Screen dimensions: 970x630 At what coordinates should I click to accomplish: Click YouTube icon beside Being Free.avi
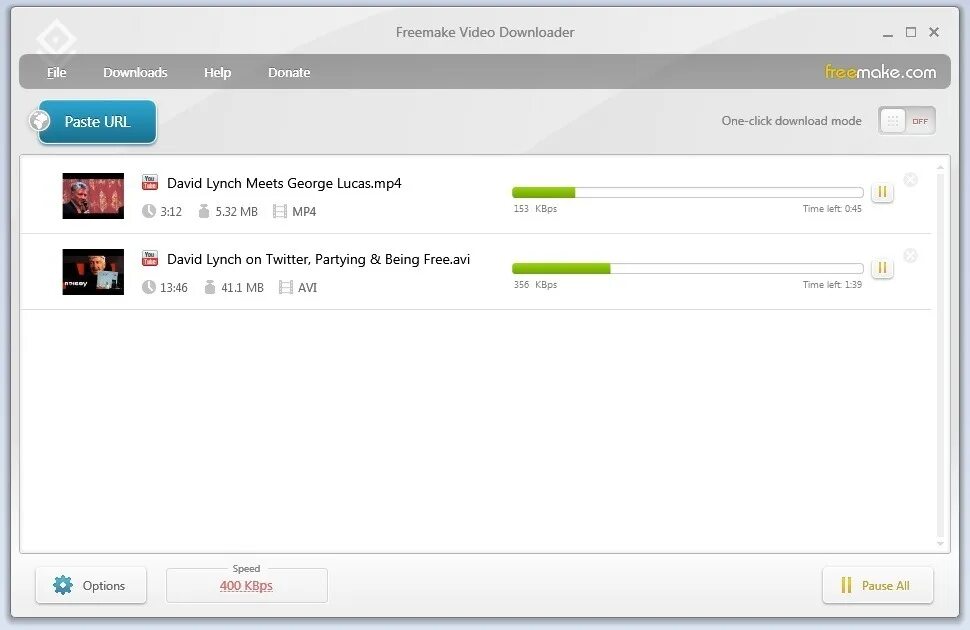point(150,258)
